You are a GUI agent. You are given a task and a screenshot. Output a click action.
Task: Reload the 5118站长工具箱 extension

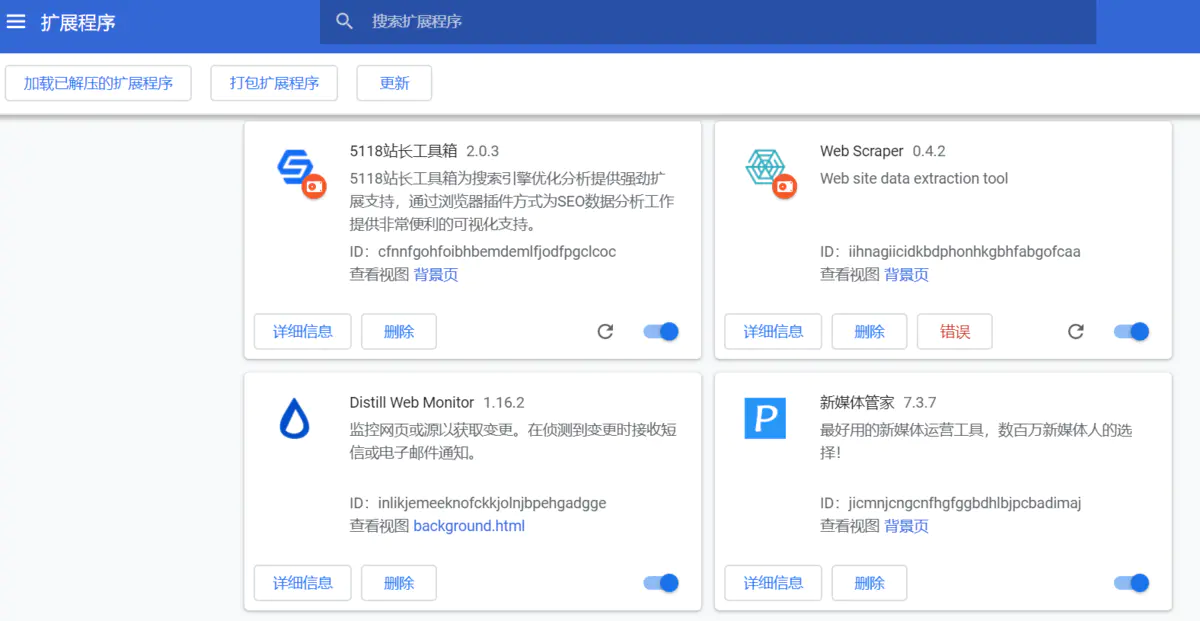coord(605,331)
